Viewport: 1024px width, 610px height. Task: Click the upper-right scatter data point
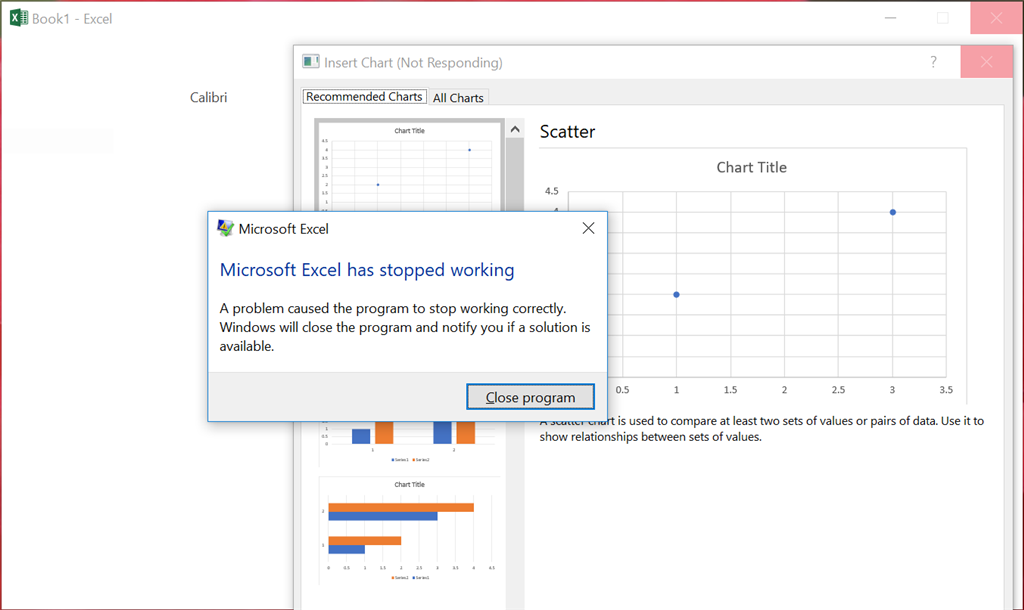[x=893, y=212]
